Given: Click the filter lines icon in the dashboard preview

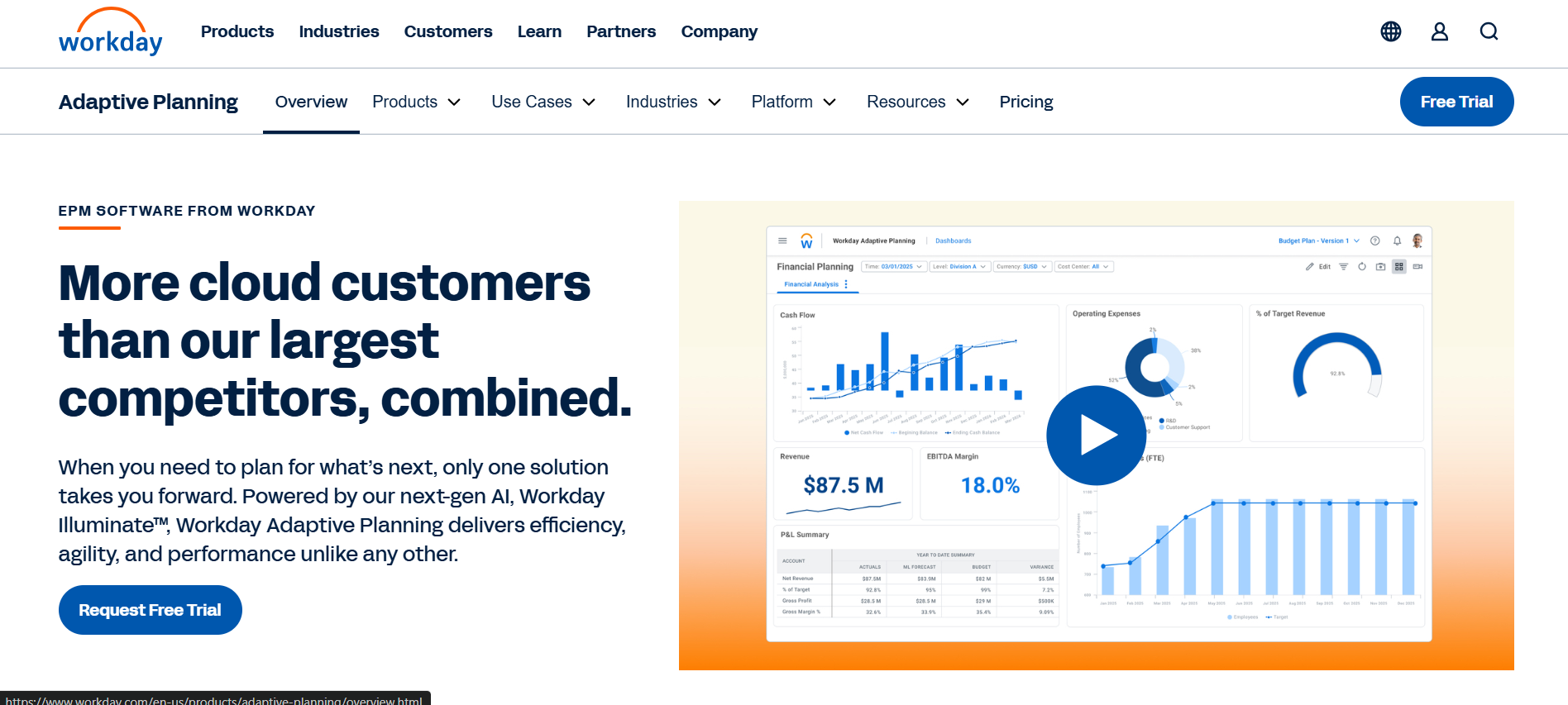Looking at the screenshot, I should (1343, 266).
